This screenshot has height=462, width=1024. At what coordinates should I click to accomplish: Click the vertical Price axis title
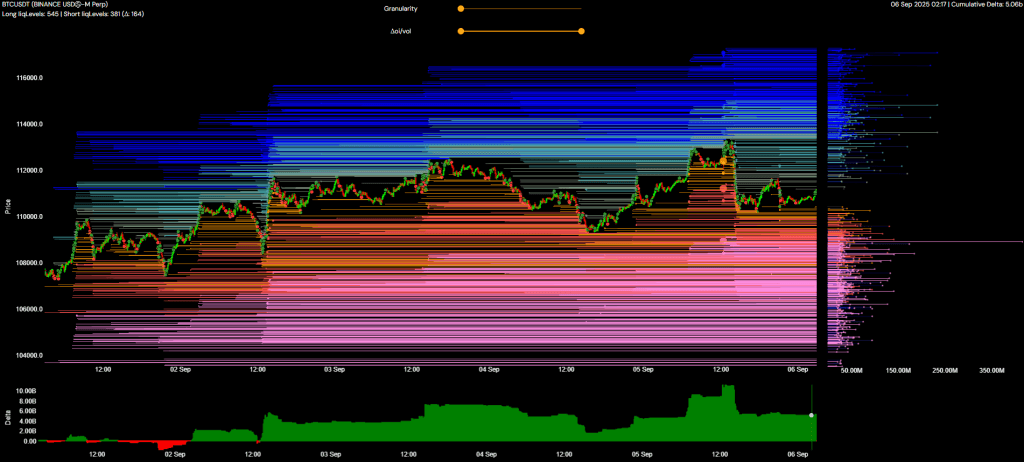coord(8,208)
